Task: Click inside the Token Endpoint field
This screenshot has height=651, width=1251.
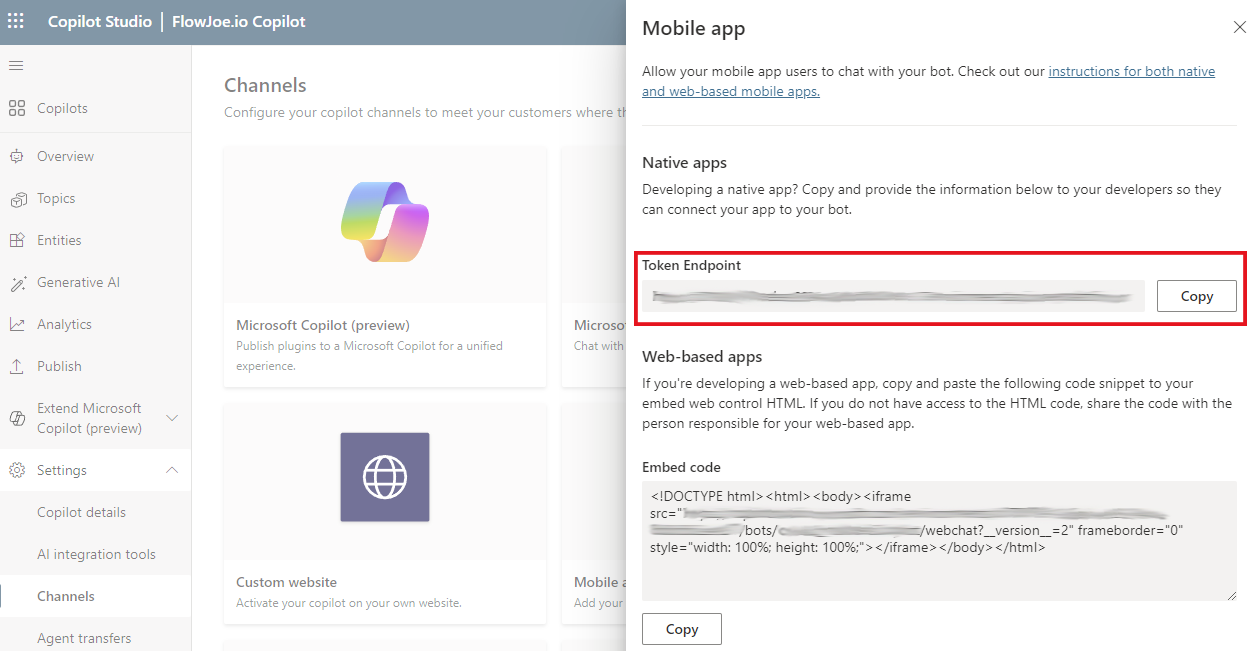Action: point(892,296)
